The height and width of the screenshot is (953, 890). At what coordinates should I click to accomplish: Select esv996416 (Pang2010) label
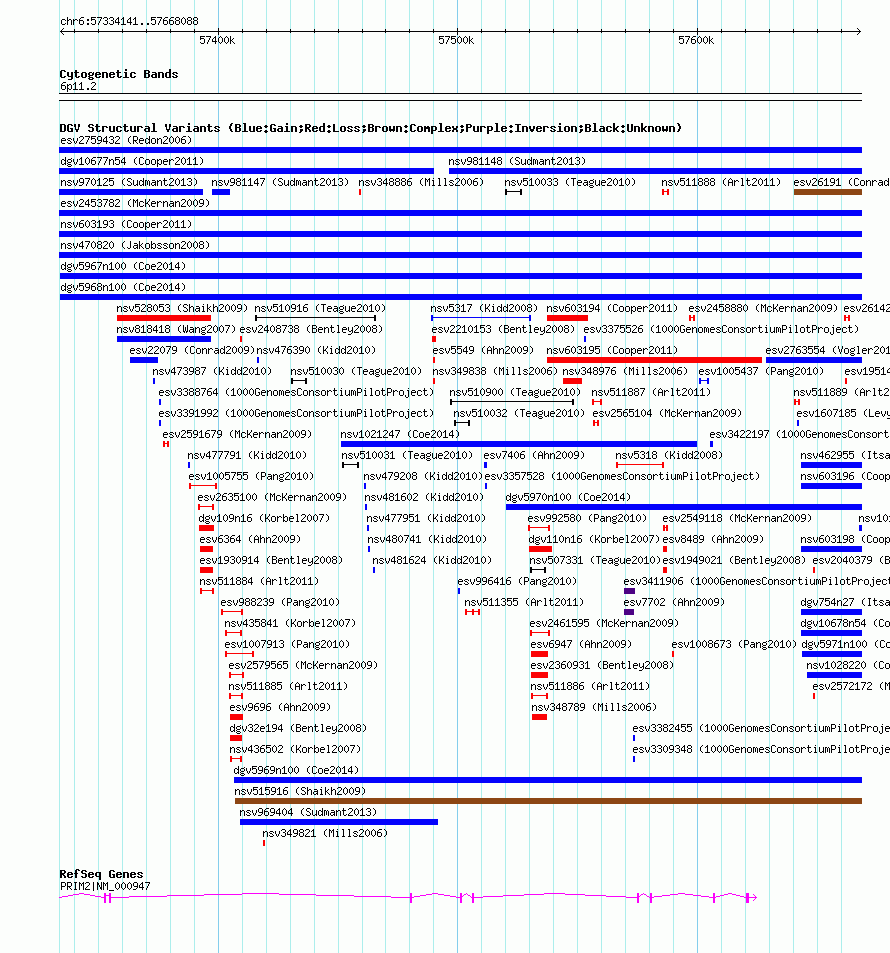click(517, 582)
